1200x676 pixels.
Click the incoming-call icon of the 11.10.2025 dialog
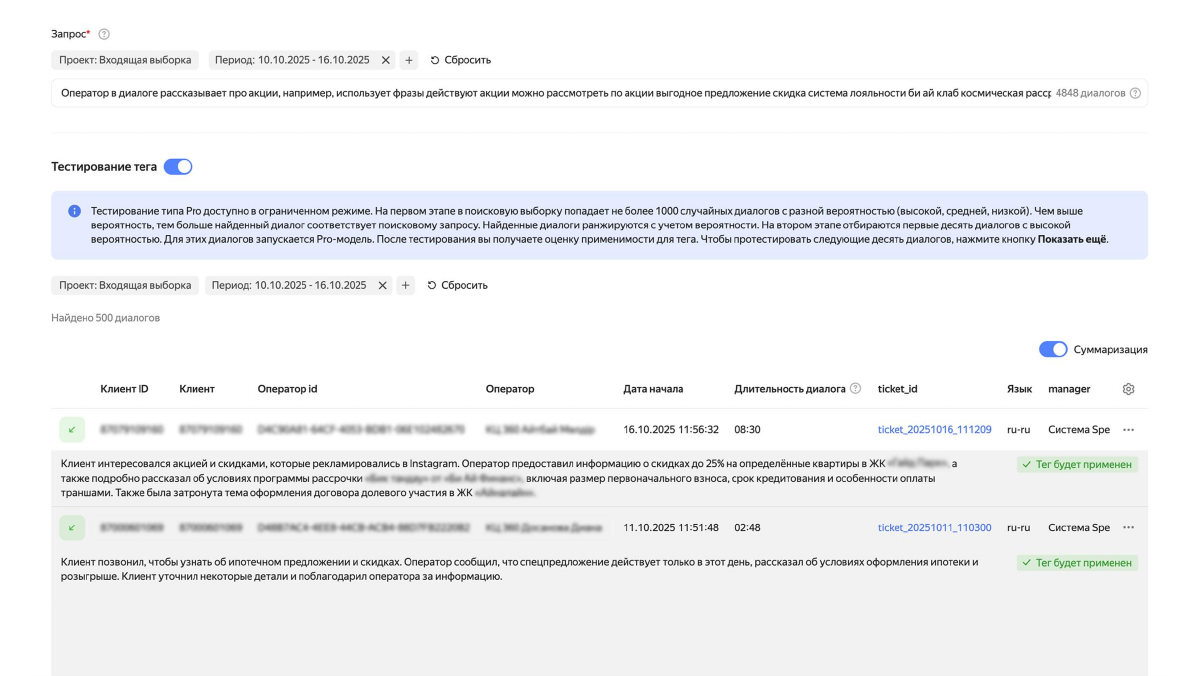[71, 528]
